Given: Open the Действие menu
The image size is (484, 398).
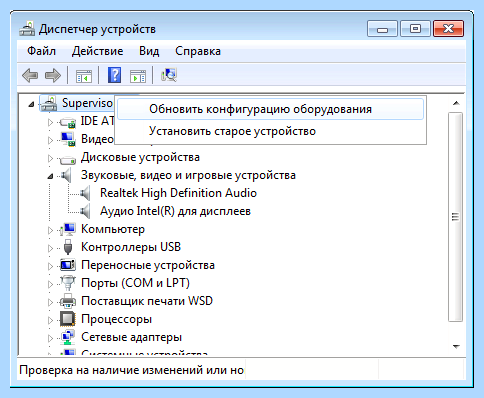Looking at the screenshot, I should click(97, 51).
